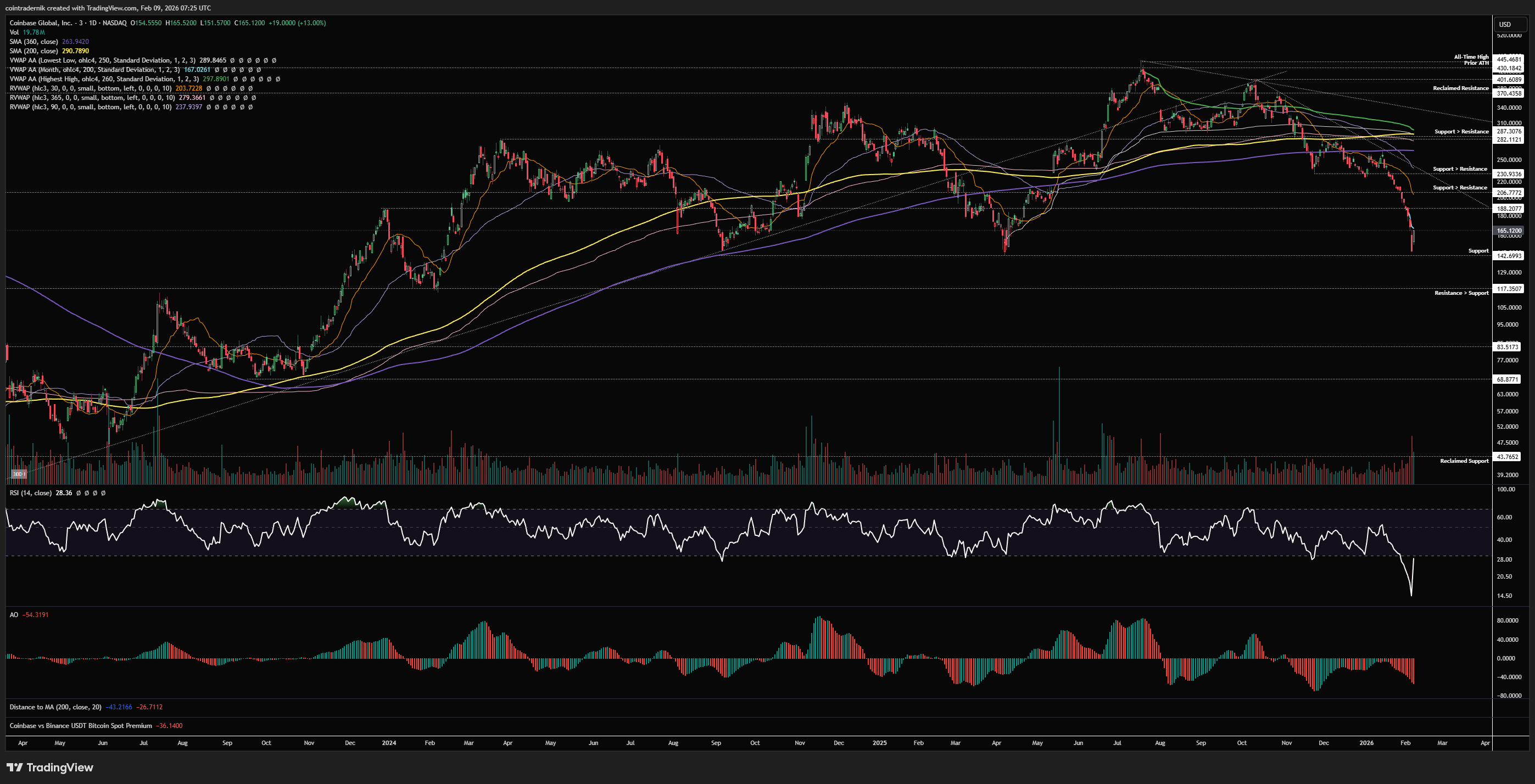Click the 30D marker label on volume

[19, 474]
